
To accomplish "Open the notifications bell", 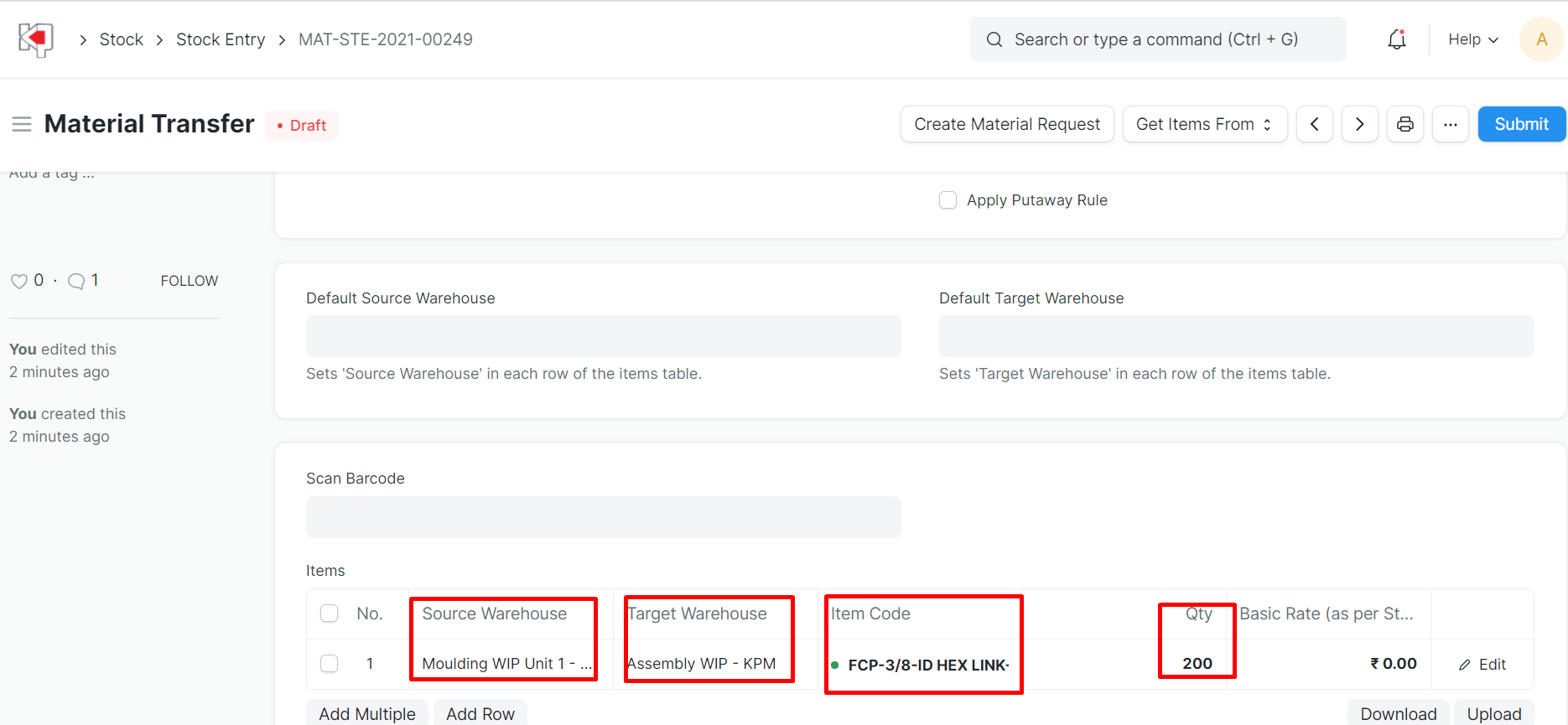I will point(1396,39).
